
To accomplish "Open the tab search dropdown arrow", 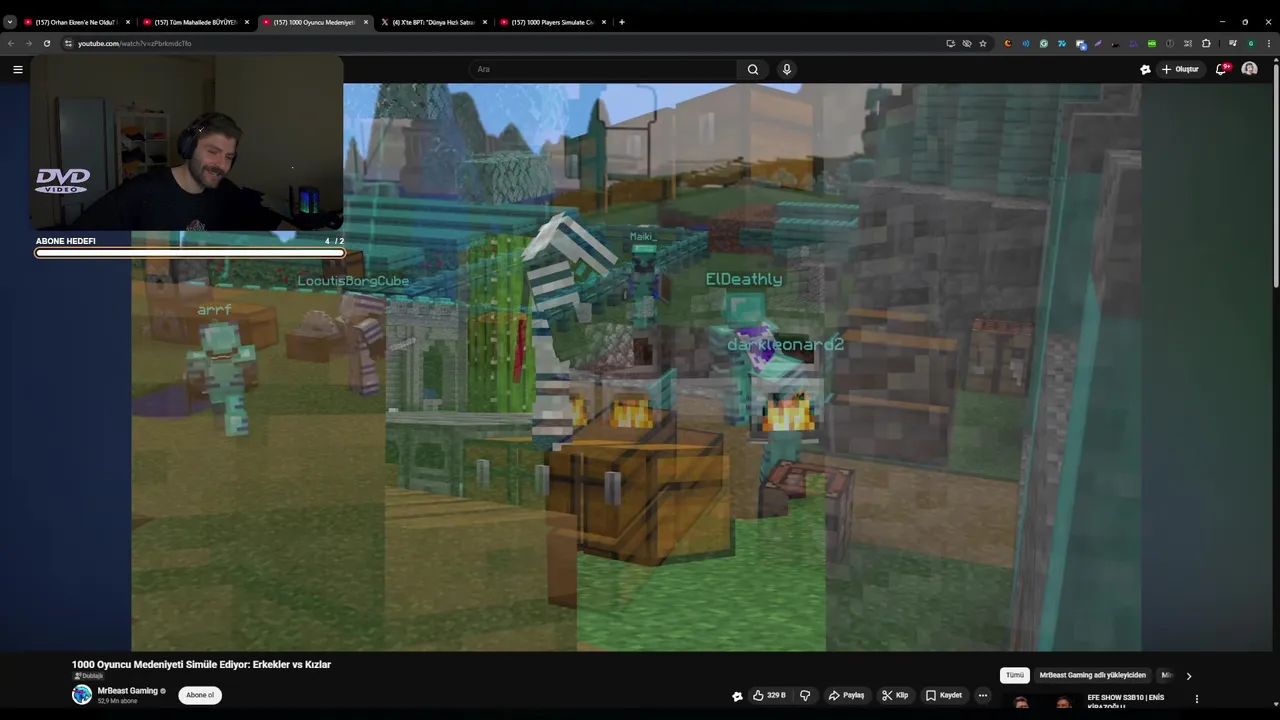I will [10, 22].
